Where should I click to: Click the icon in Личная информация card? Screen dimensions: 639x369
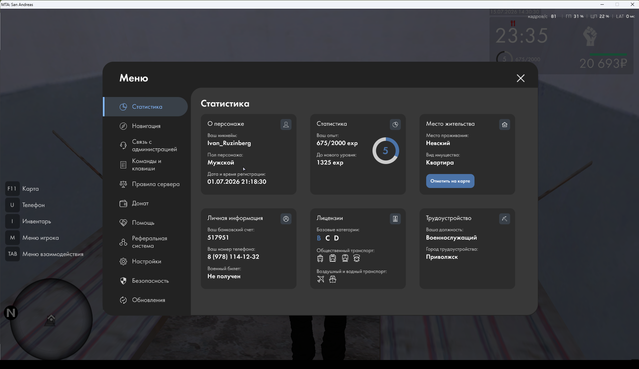286,219
